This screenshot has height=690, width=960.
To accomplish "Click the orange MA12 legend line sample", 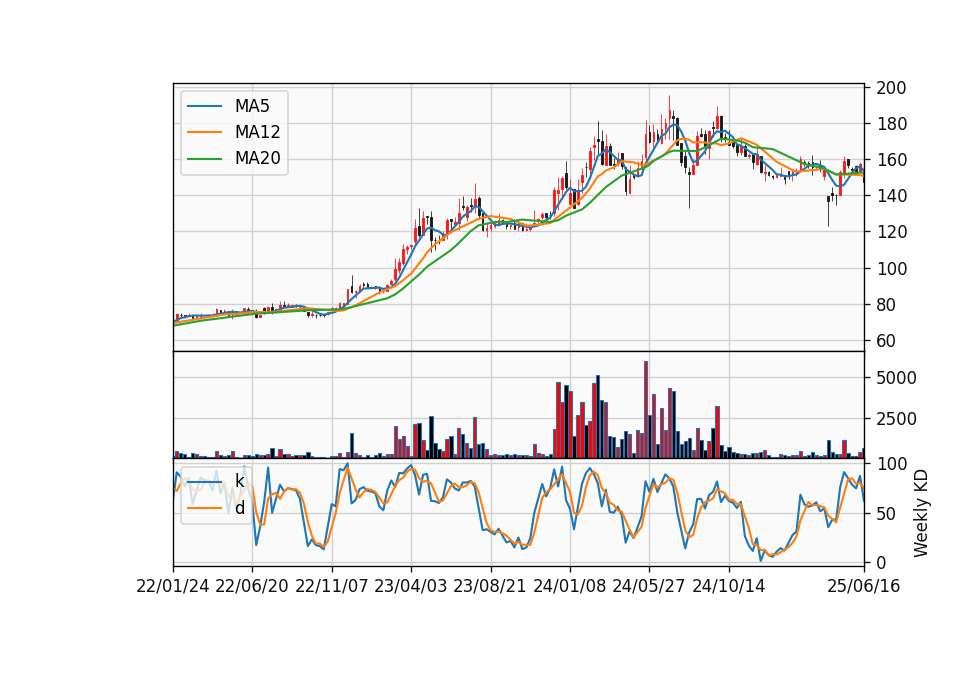I will [204, 132].
